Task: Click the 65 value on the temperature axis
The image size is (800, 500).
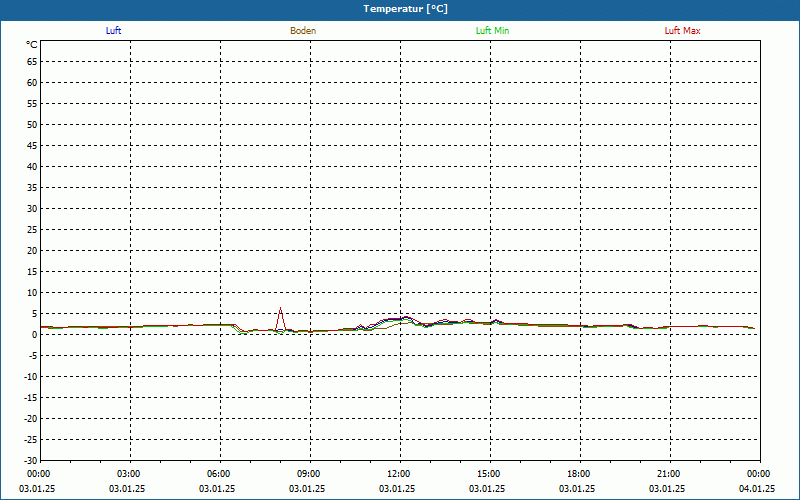Action: point(32,62)
